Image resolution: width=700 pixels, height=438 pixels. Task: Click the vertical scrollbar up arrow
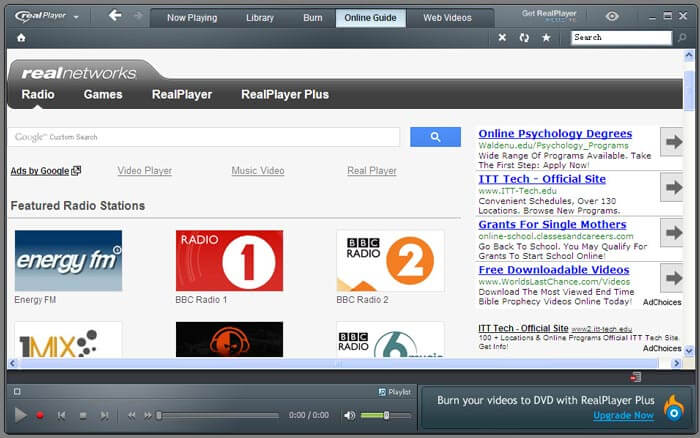(x=688, y=56)
